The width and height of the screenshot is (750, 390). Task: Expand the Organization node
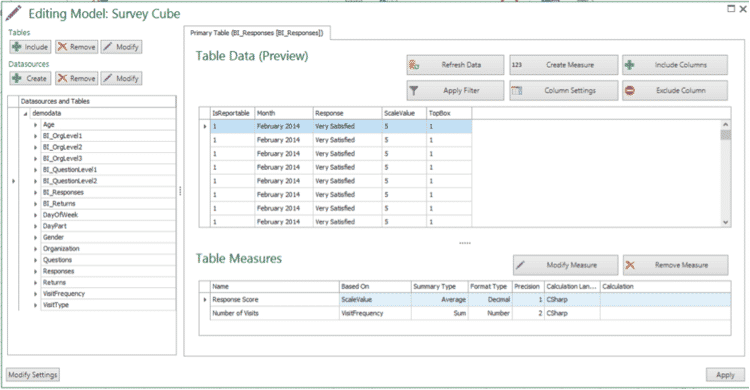[x=35, y=249]
